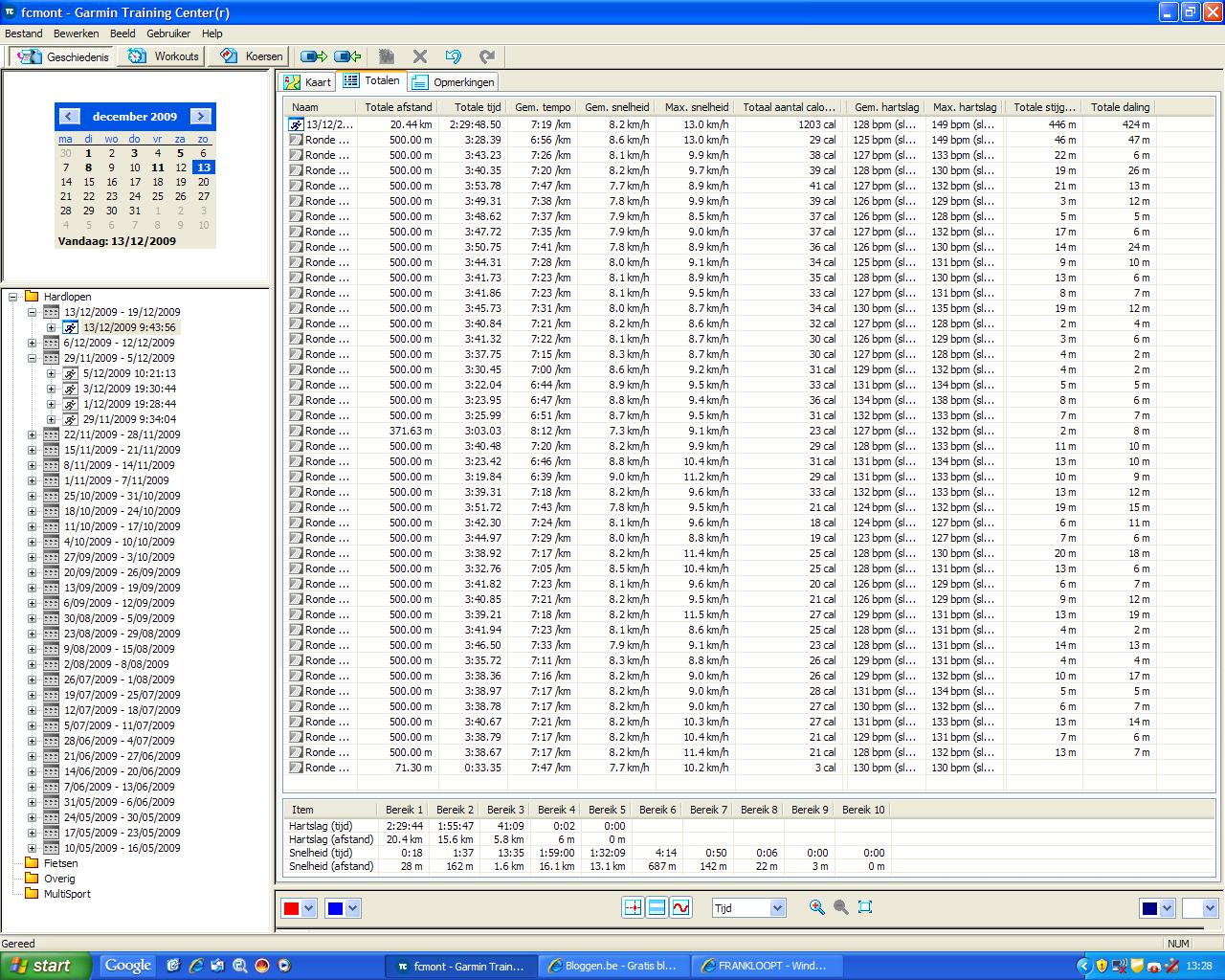This screenshot has height=980, width=1225.
Task: Zoom out on the graph
Action: tap(840, 907)
